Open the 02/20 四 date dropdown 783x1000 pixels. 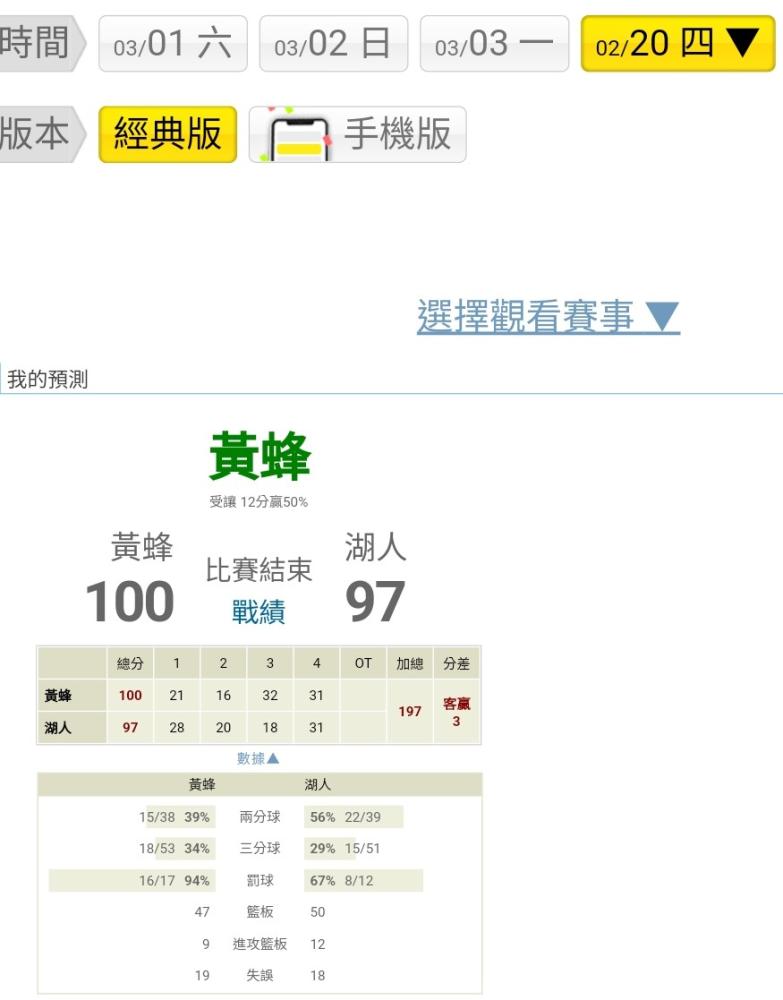coord(678,43)
